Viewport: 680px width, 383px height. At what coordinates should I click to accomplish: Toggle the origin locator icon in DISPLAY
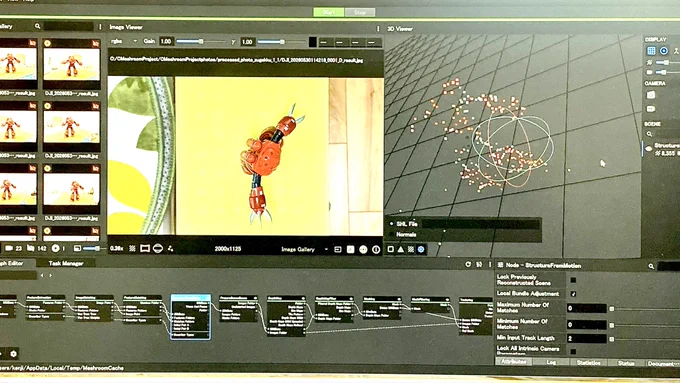676,51
